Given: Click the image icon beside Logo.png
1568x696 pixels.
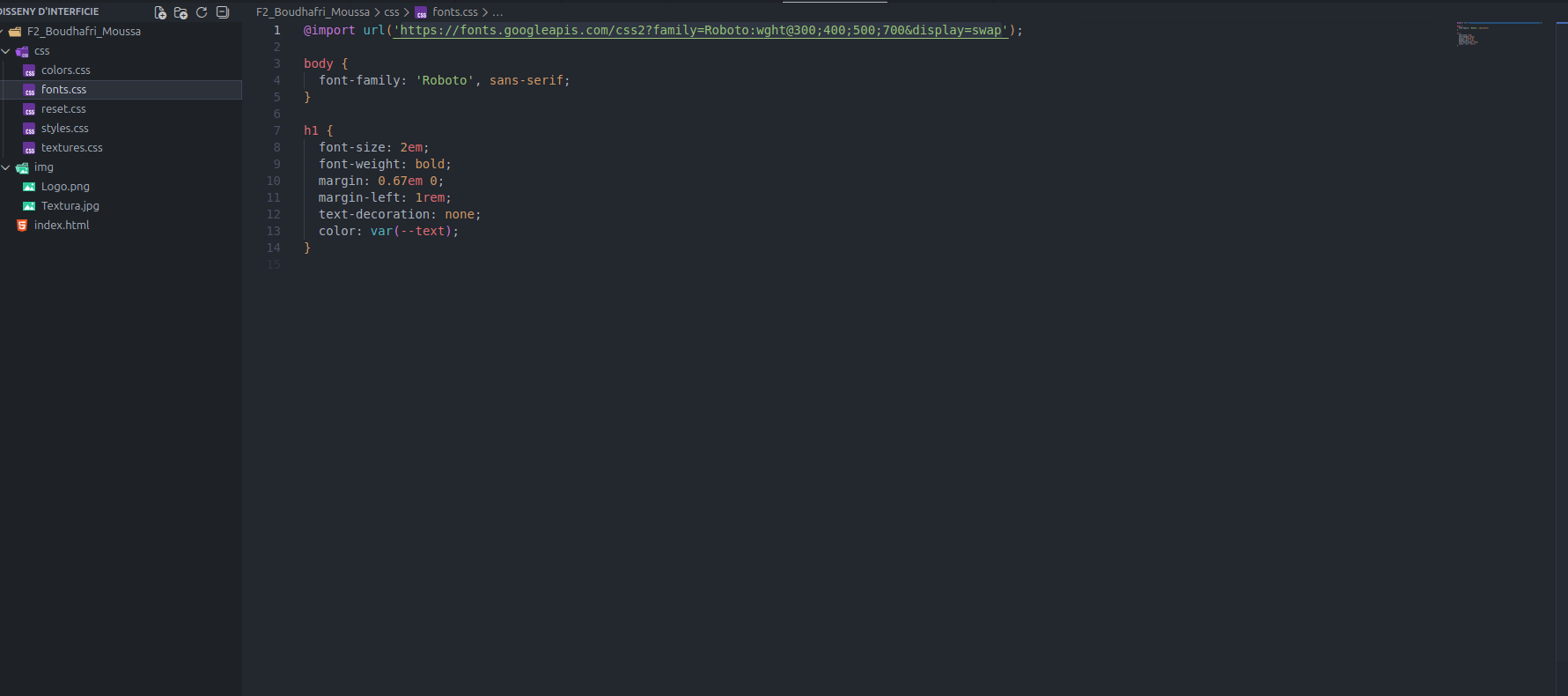Looking at the screenshot, I should point(29,187).
